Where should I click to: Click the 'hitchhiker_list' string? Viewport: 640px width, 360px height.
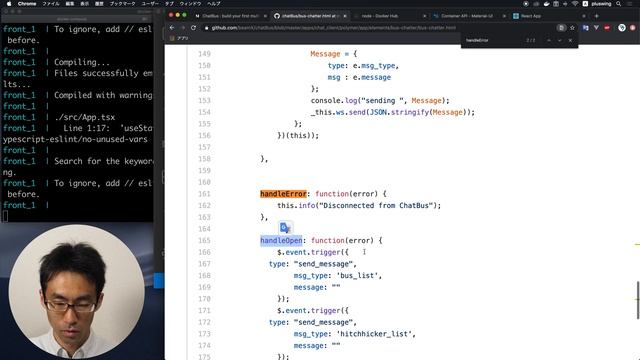[x=374, y=334]
